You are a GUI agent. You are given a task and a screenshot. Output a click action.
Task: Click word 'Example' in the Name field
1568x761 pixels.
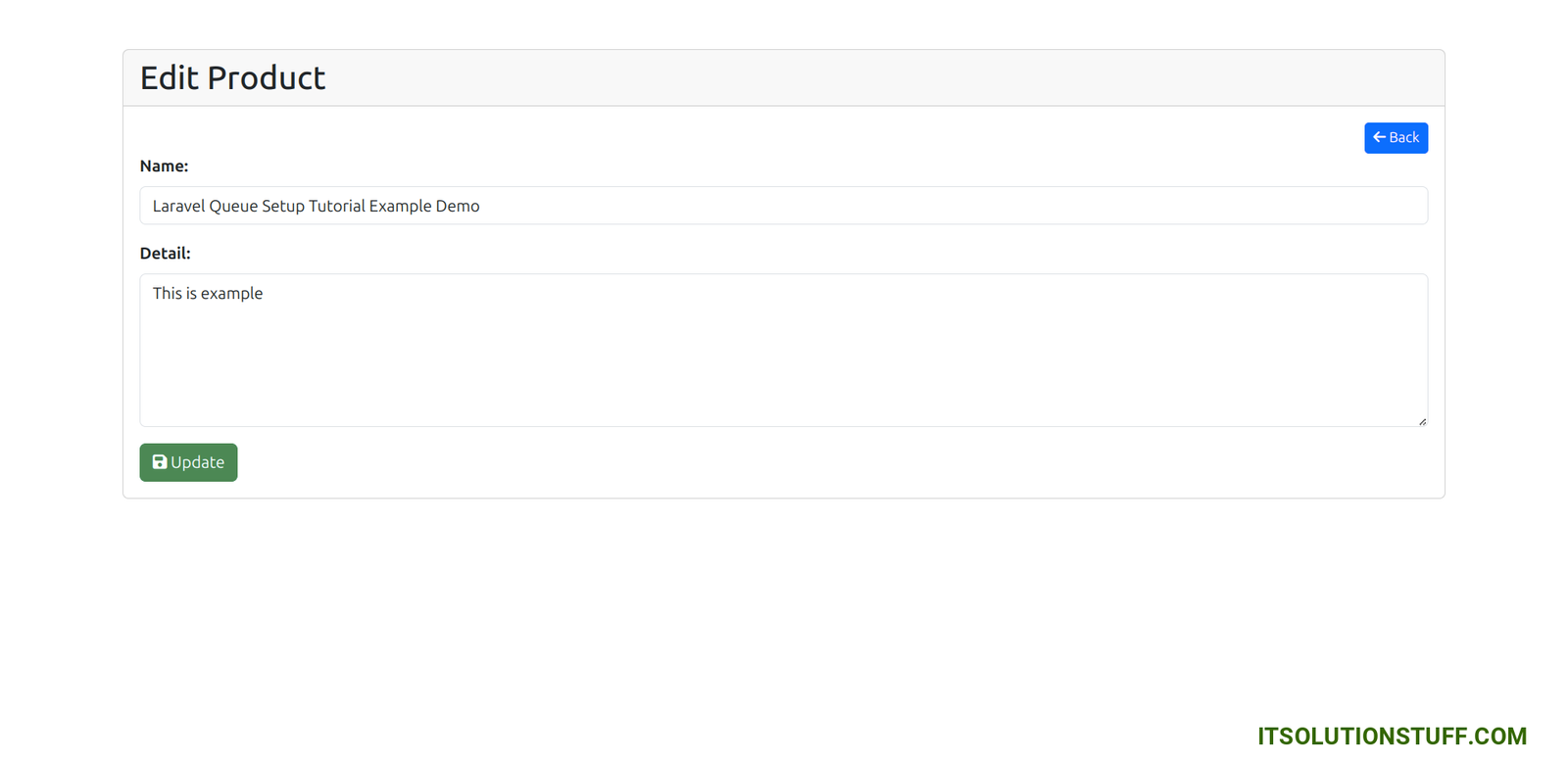pos(400,206)
